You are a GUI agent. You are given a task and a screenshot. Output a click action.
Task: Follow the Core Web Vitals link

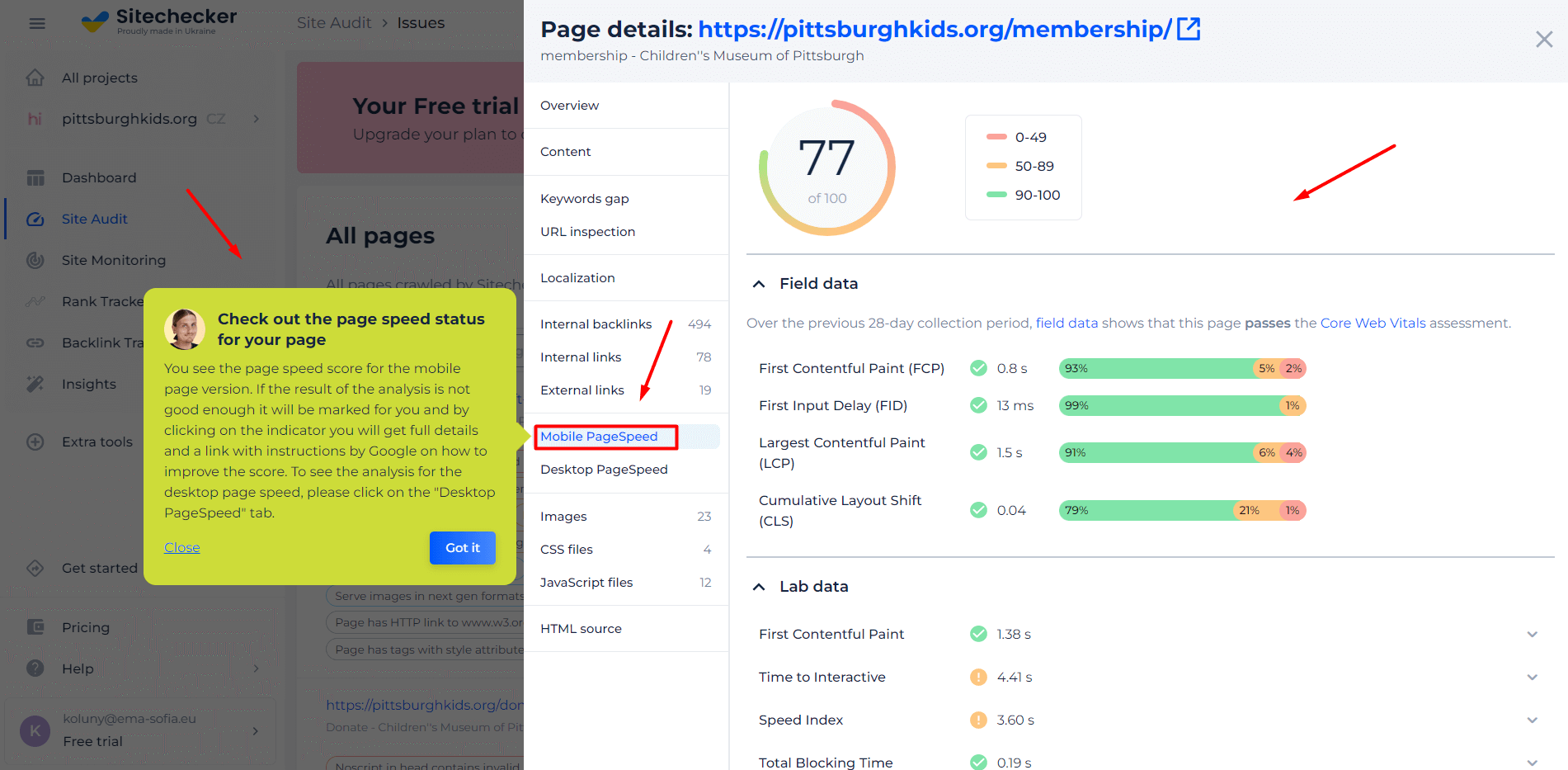pyautogui.click(x=1373, y=323)
